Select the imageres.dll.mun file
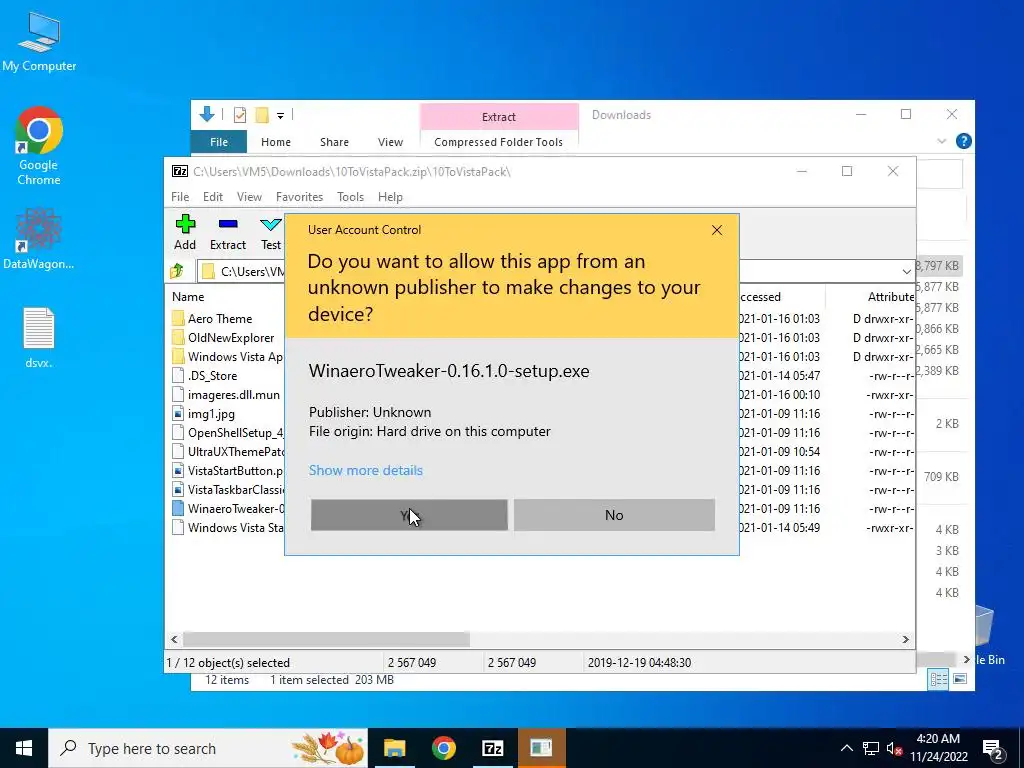1024x768 pixels. pos(233,394)
